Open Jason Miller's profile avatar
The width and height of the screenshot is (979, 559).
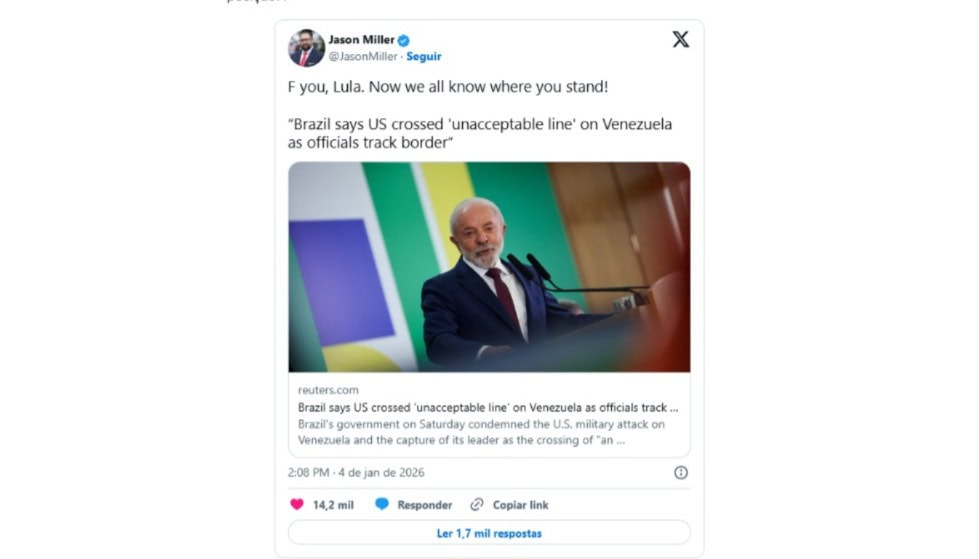(x=306, y=48)
